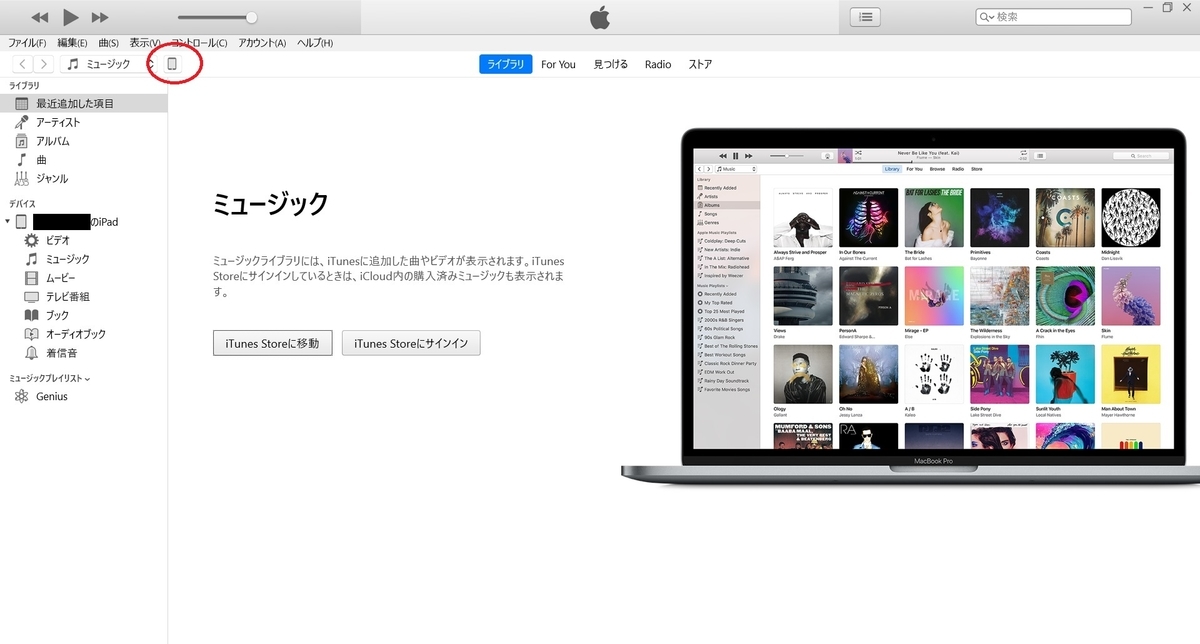Open the ヘルプ(H) menu
Viewport: 1200px width, 644px height.
(x=315, y=43)
